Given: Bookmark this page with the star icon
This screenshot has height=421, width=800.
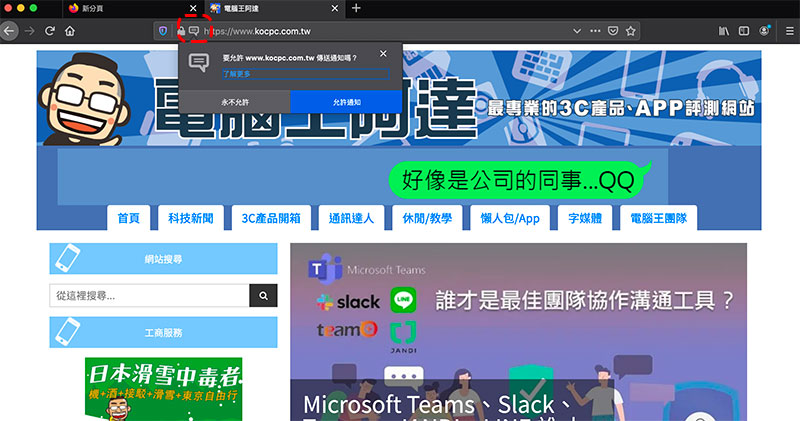Looking at the screenshot, I should (x=631, y=31).
